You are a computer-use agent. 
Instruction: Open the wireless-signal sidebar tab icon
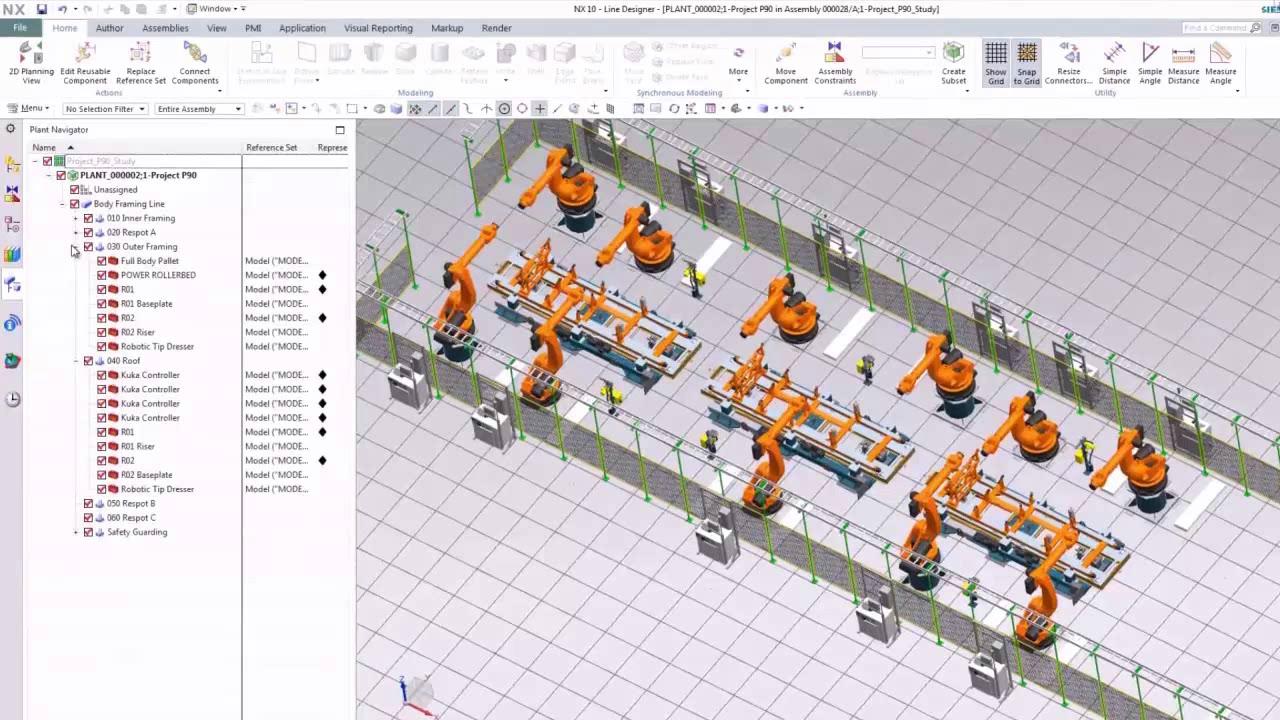point(12,323)
